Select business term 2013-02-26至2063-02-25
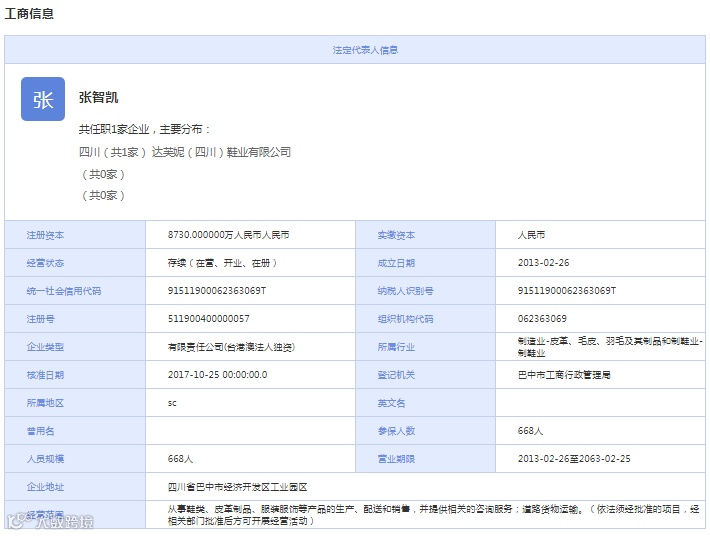 pyautogui.click(x=574, y=459)
